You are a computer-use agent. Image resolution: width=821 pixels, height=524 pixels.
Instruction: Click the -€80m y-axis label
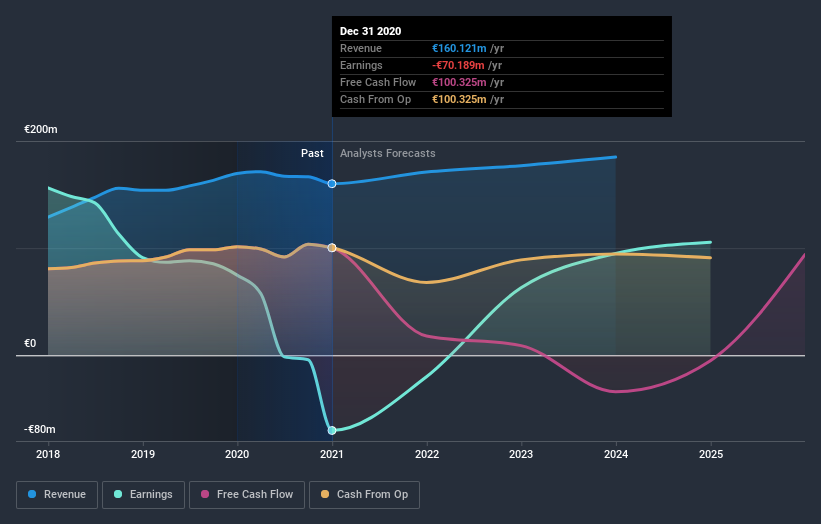(x=40, y=429)
